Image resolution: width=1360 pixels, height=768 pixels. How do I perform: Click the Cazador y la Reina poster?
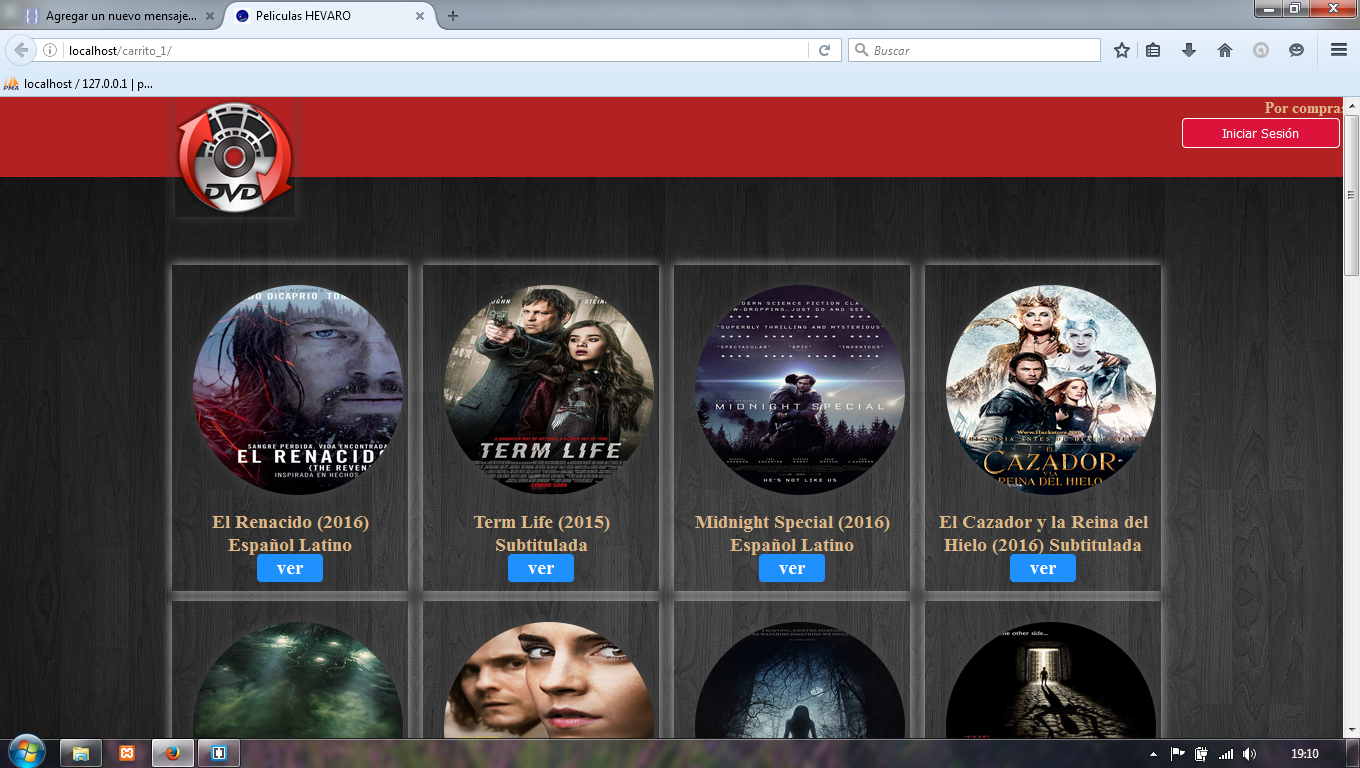tap(1051, 390)
